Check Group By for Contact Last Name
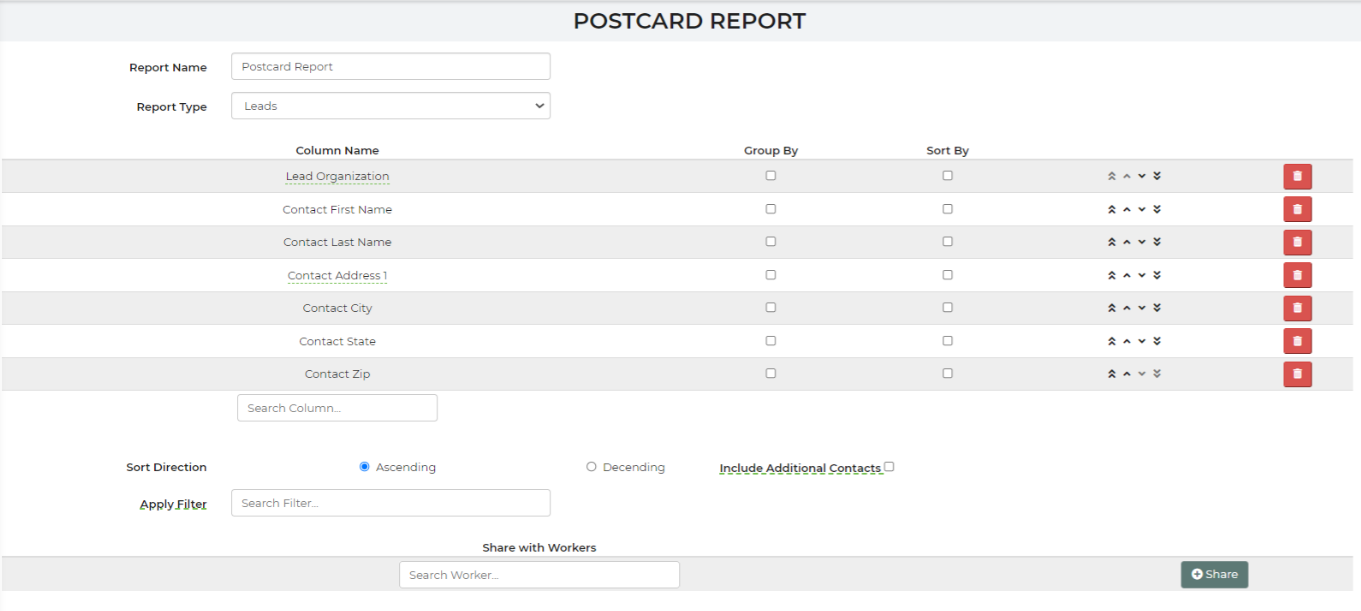 point(770,241)
